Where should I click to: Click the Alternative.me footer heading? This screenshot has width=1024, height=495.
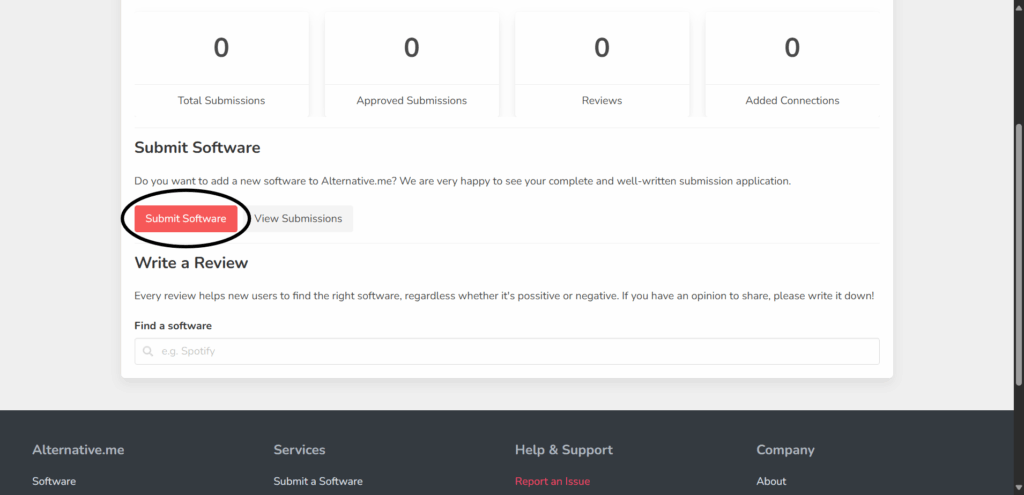(x=78, y=450)
